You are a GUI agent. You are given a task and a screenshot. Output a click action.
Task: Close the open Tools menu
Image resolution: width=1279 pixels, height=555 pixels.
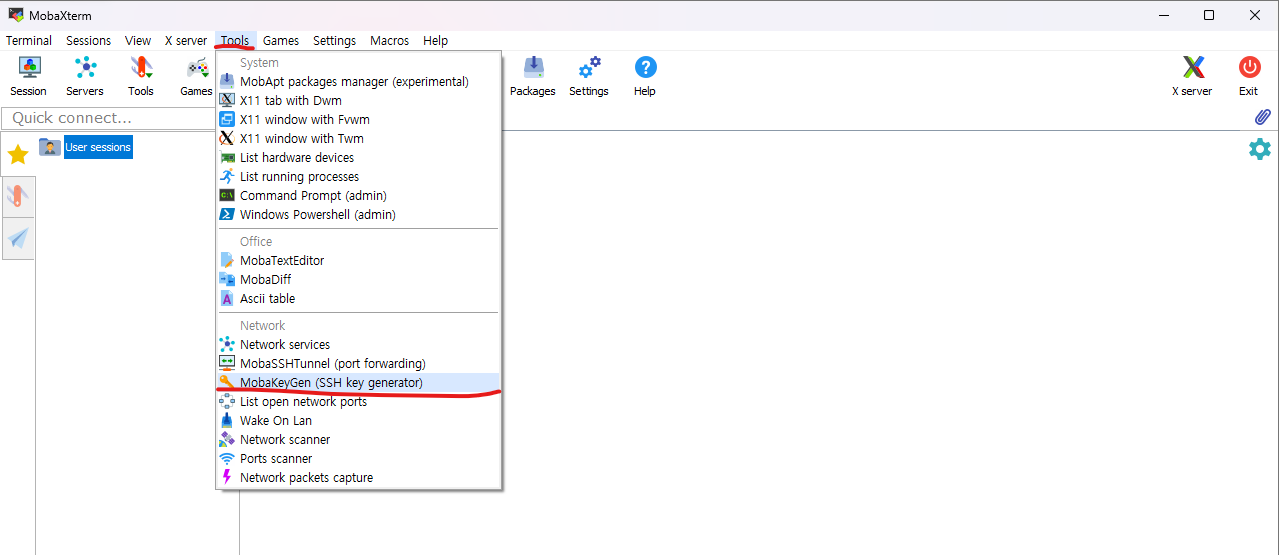point(235,41)
